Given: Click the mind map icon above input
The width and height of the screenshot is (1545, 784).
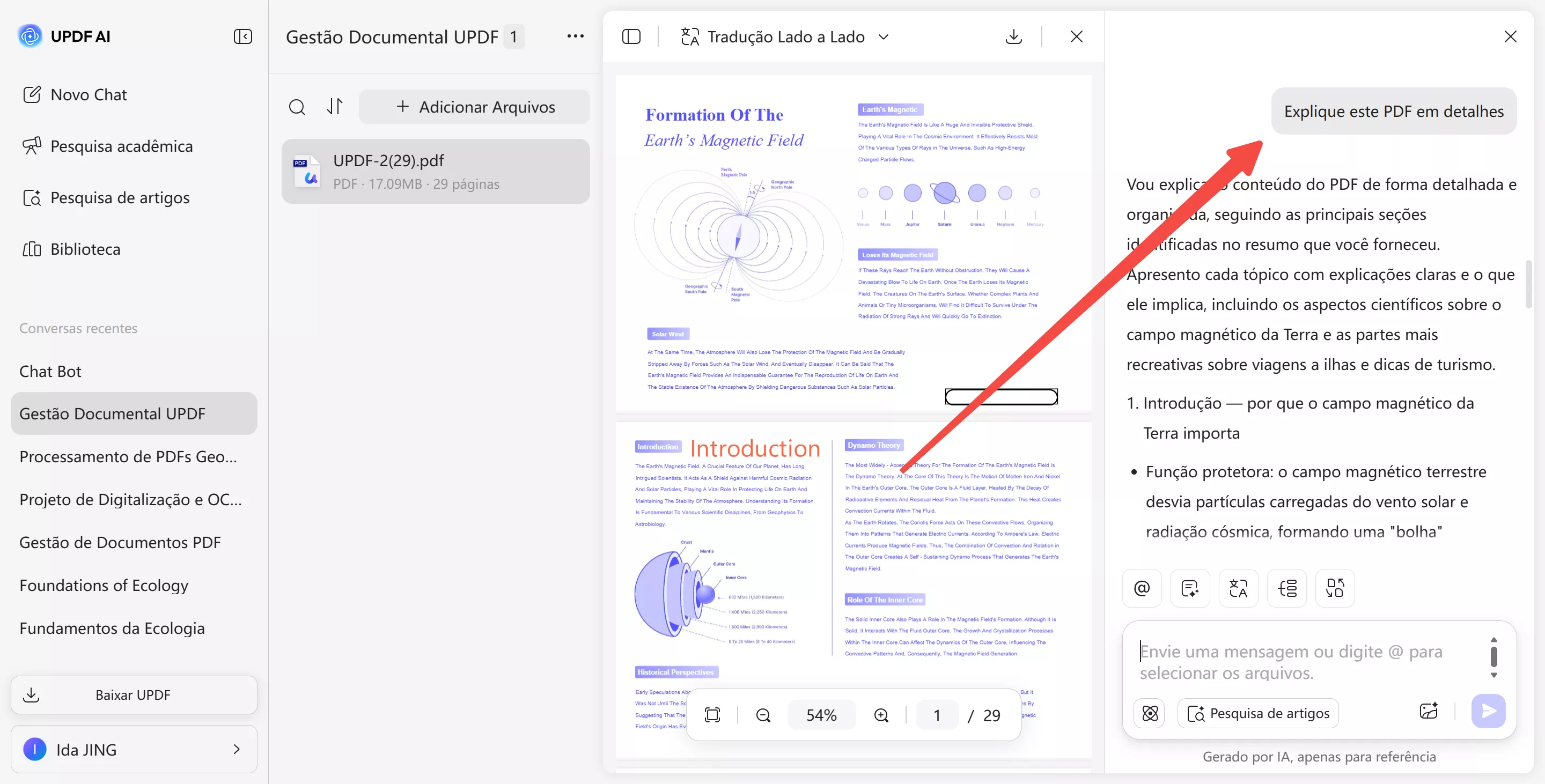Looking at the screenshot, I should point(1286,588).
